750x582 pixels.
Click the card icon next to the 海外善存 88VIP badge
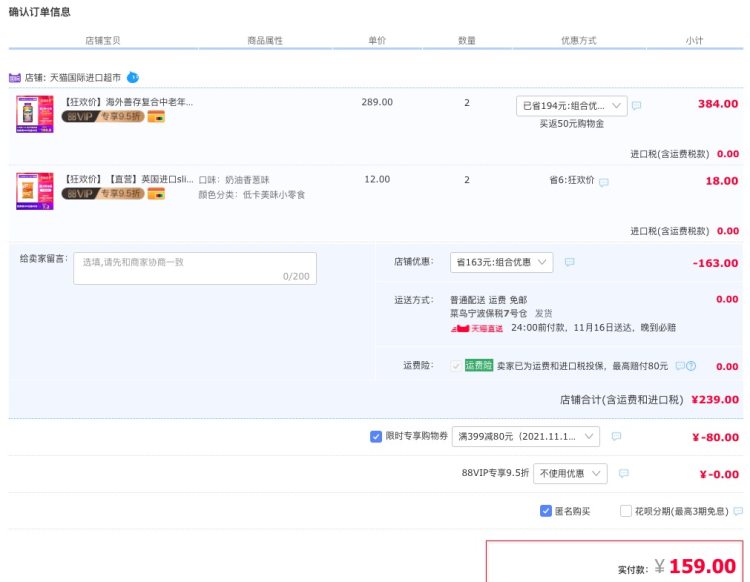156,116
